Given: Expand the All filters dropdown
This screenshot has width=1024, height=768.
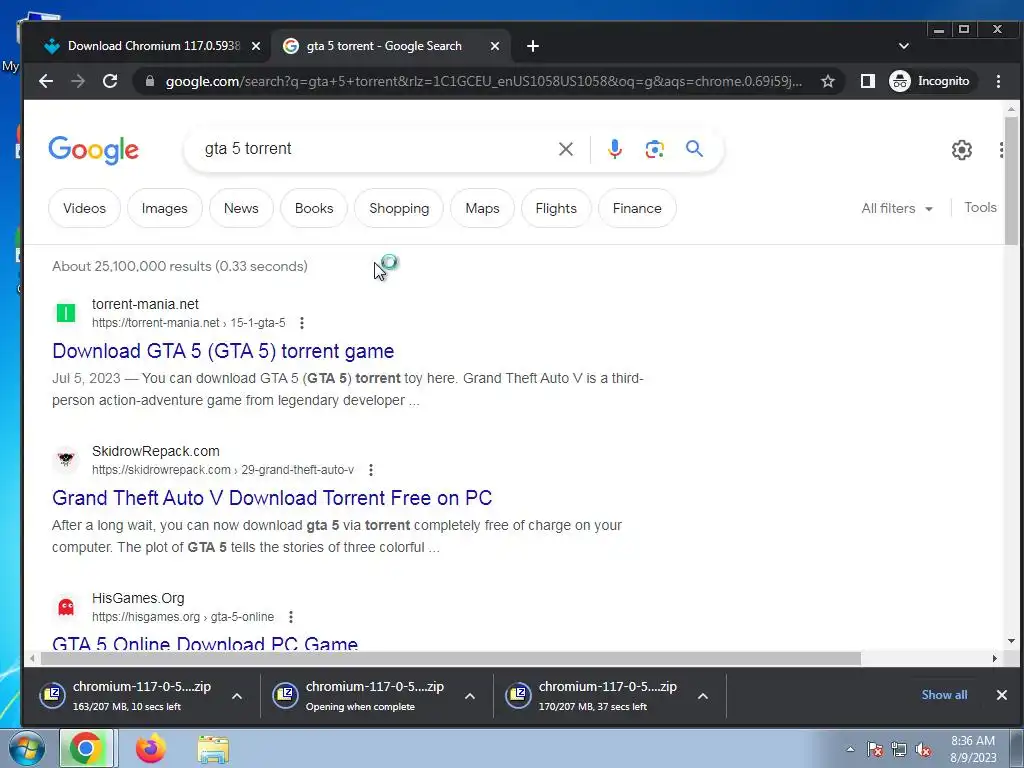Looking at the screenshot, I should click(x=897, y=208).
